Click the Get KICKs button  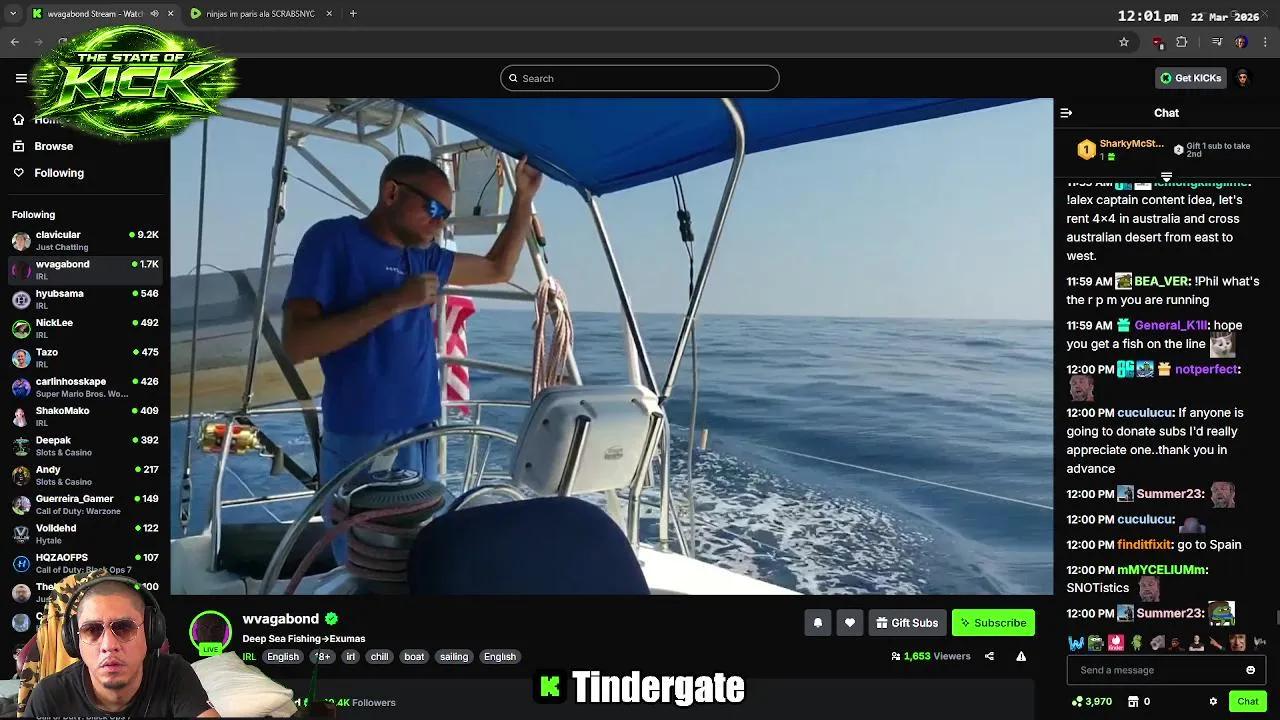point(1190,78)
